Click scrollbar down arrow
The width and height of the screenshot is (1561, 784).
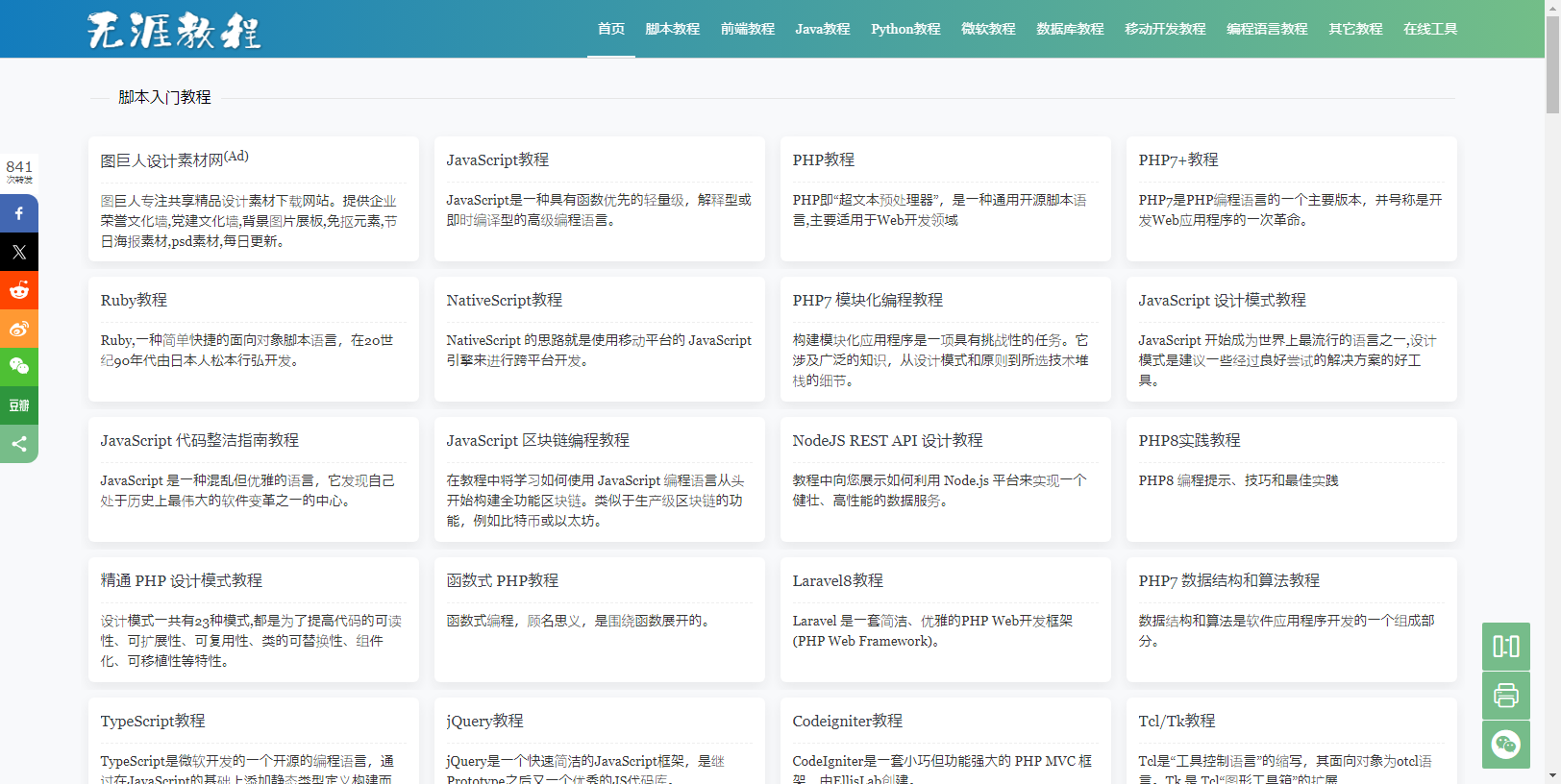point(1552,775)
